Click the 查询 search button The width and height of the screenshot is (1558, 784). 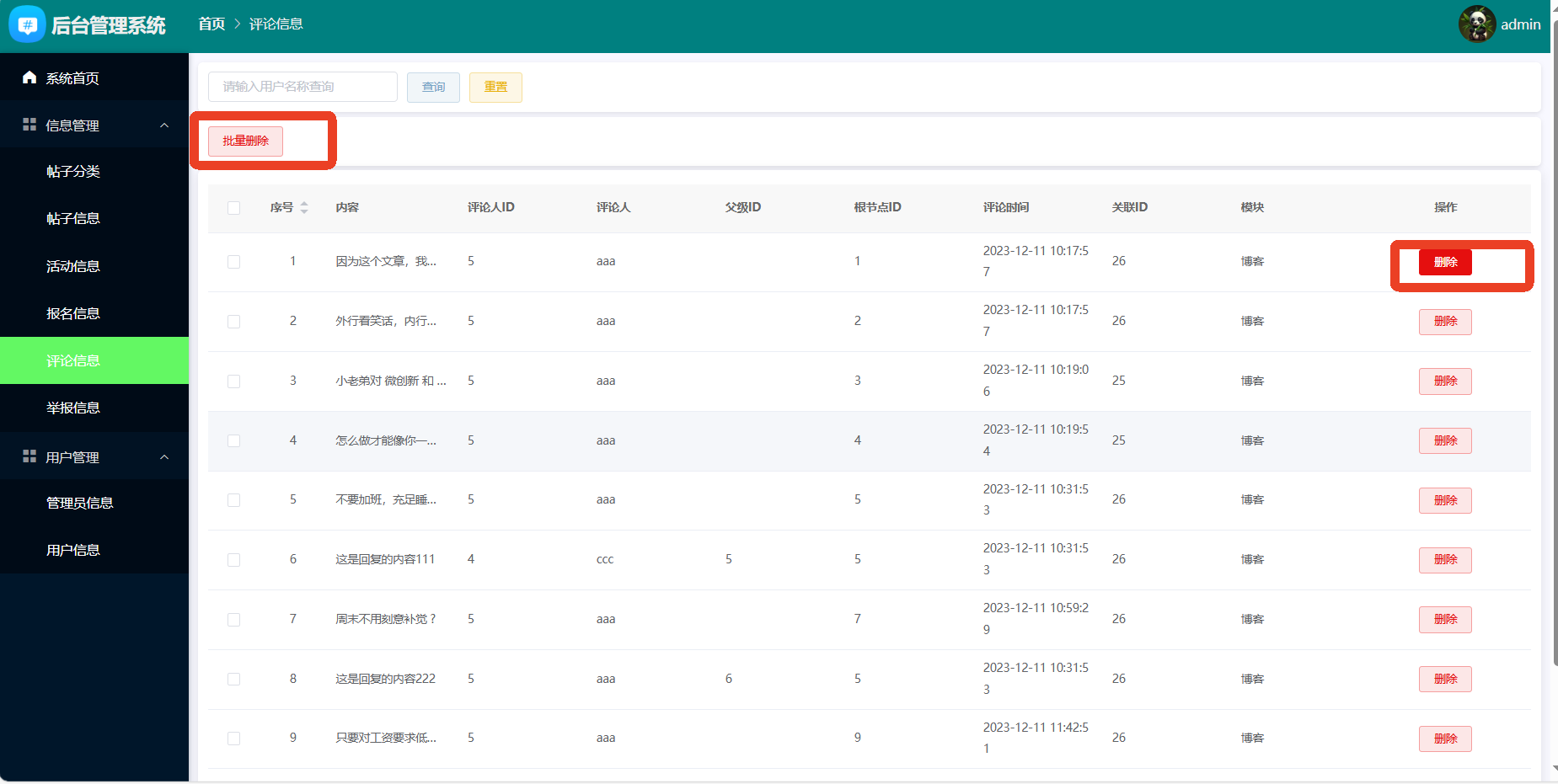pos(433,87)
